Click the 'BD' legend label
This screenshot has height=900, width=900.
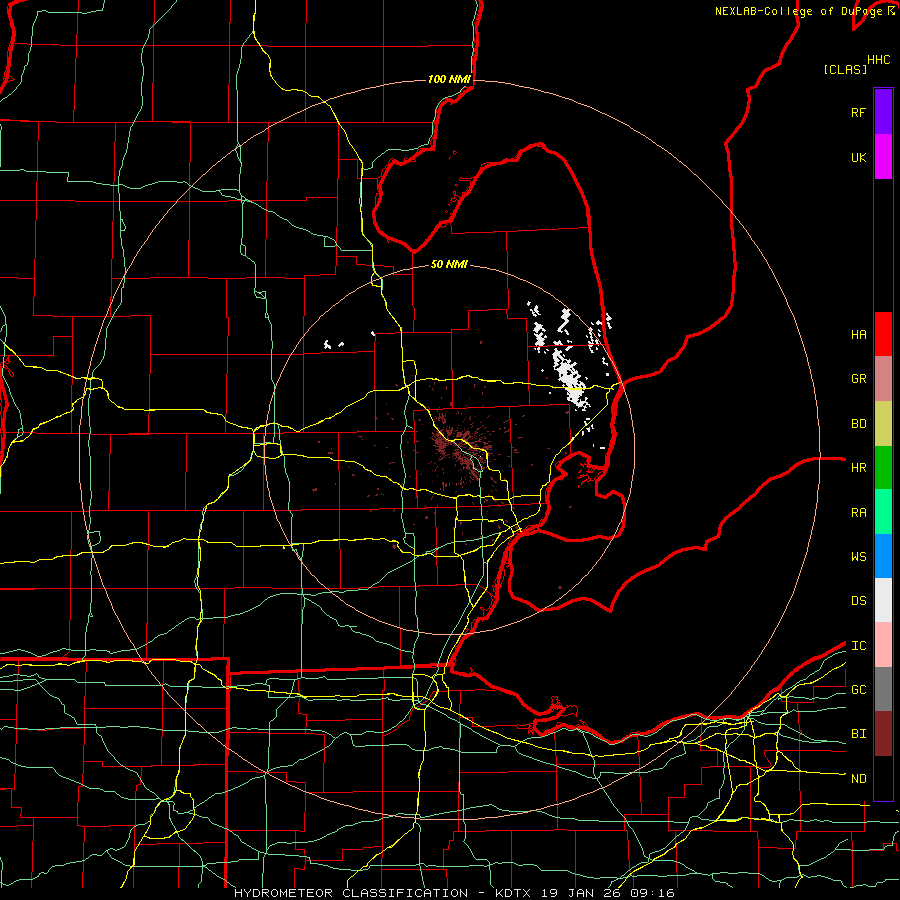point(858,424)
